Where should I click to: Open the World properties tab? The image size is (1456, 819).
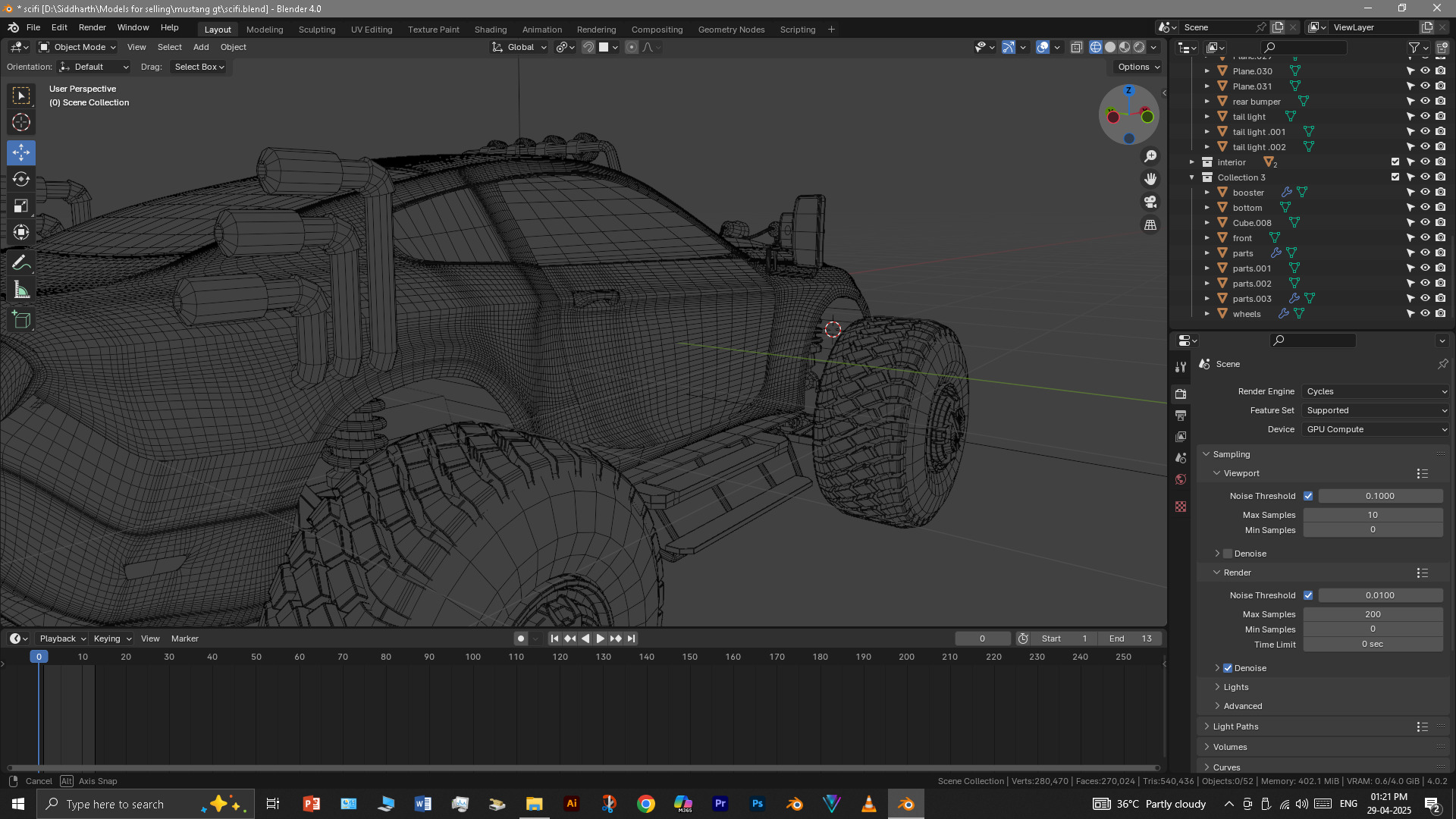coord(1181,479)
